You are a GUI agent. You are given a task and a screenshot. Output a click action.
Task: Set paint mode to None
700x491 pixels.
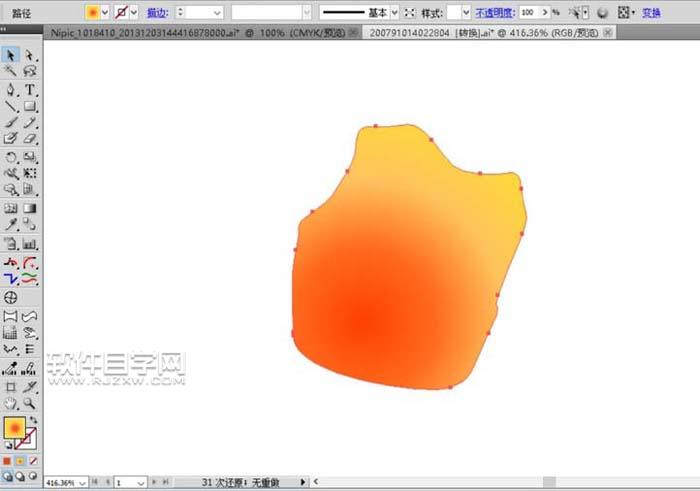(x=33, y=461)
